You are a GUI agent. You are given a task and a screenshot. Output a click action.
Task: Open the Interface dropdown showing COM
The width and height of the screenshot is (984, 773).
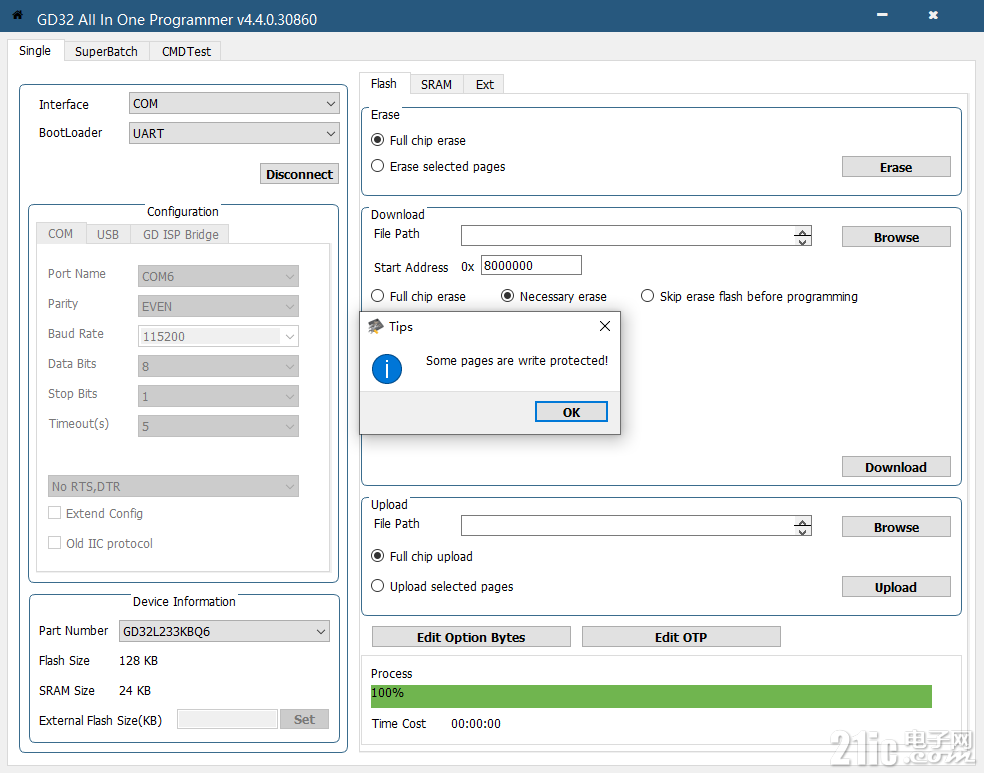[x=234, y=104]
